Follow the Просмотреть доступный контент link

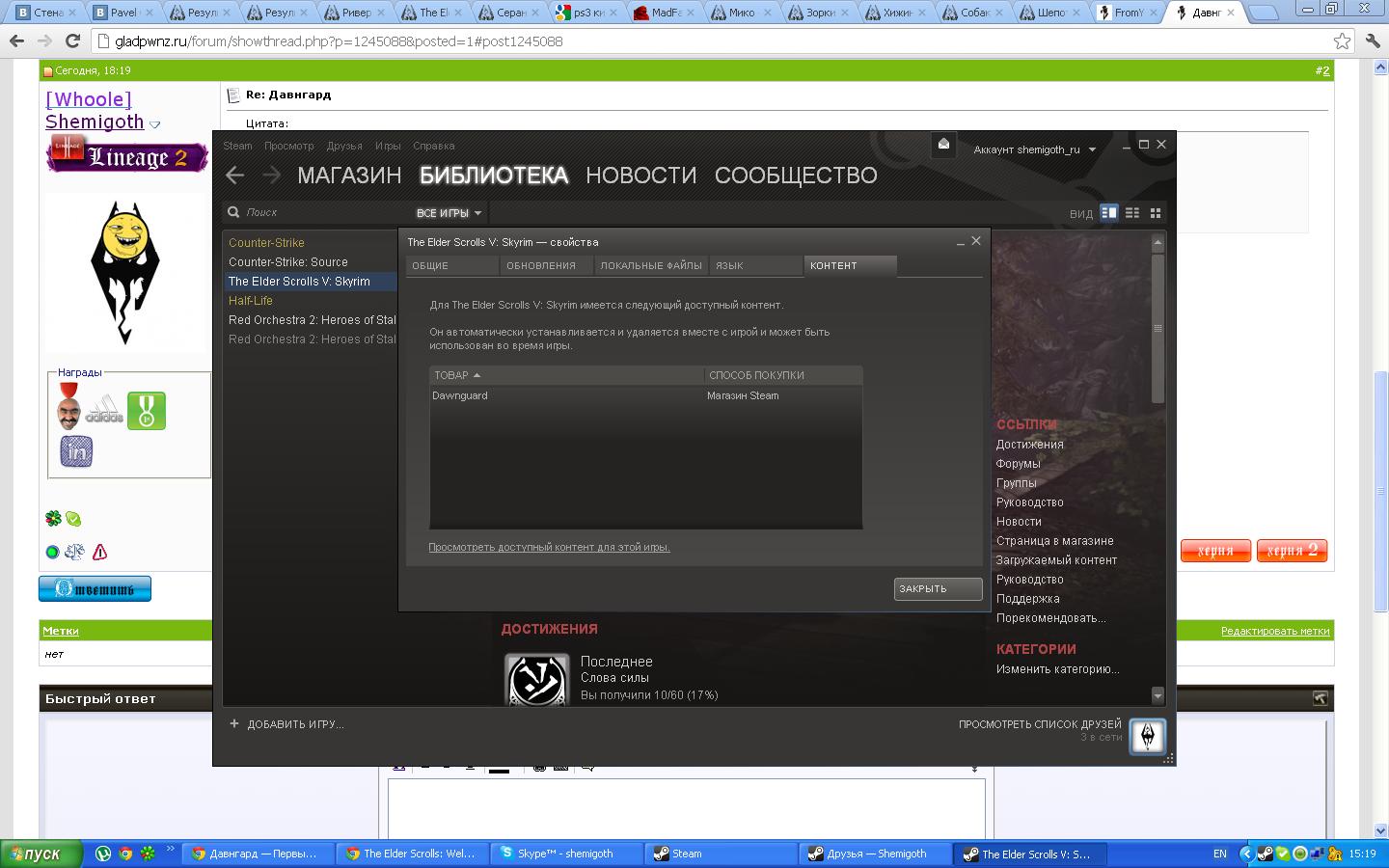tap(549, 547)
